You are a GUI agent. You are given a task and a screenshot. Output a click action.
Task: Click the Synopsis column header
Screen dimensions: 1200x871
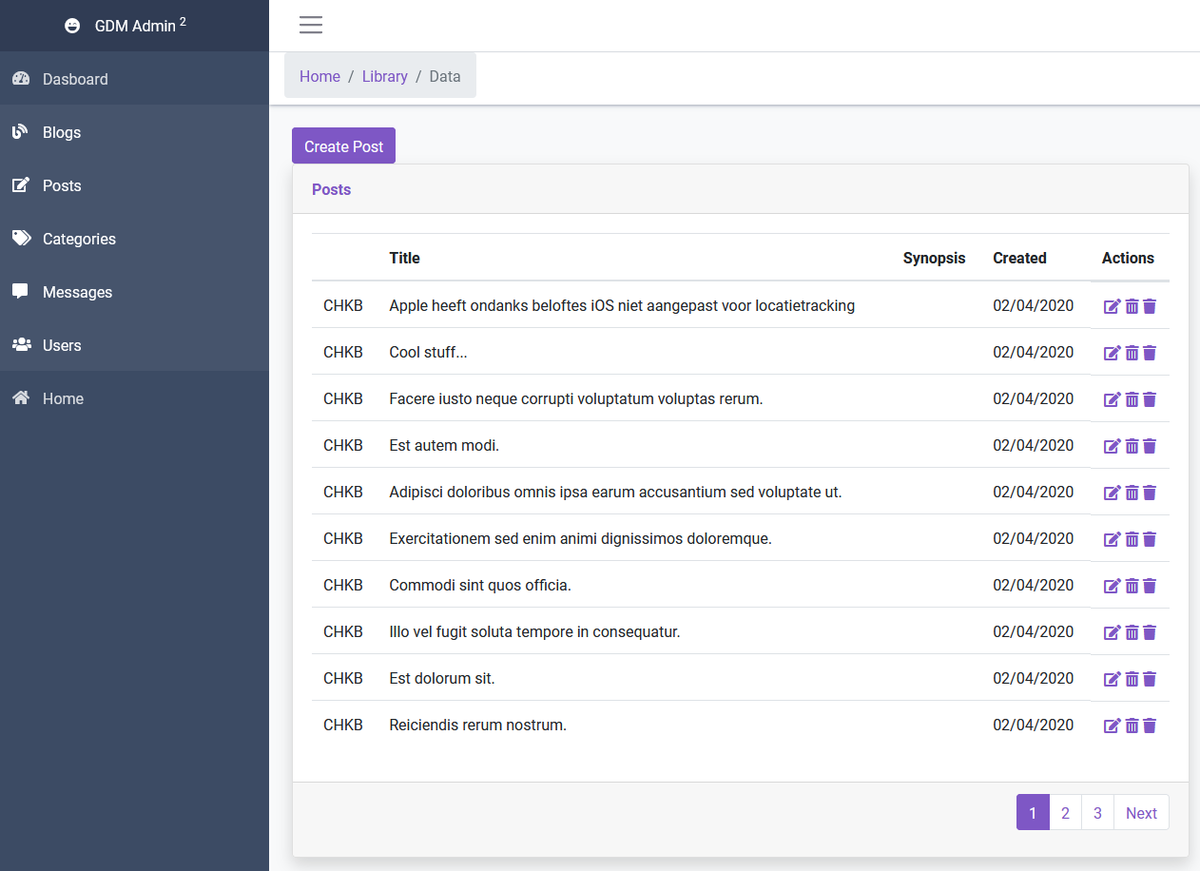coord(934,258)
